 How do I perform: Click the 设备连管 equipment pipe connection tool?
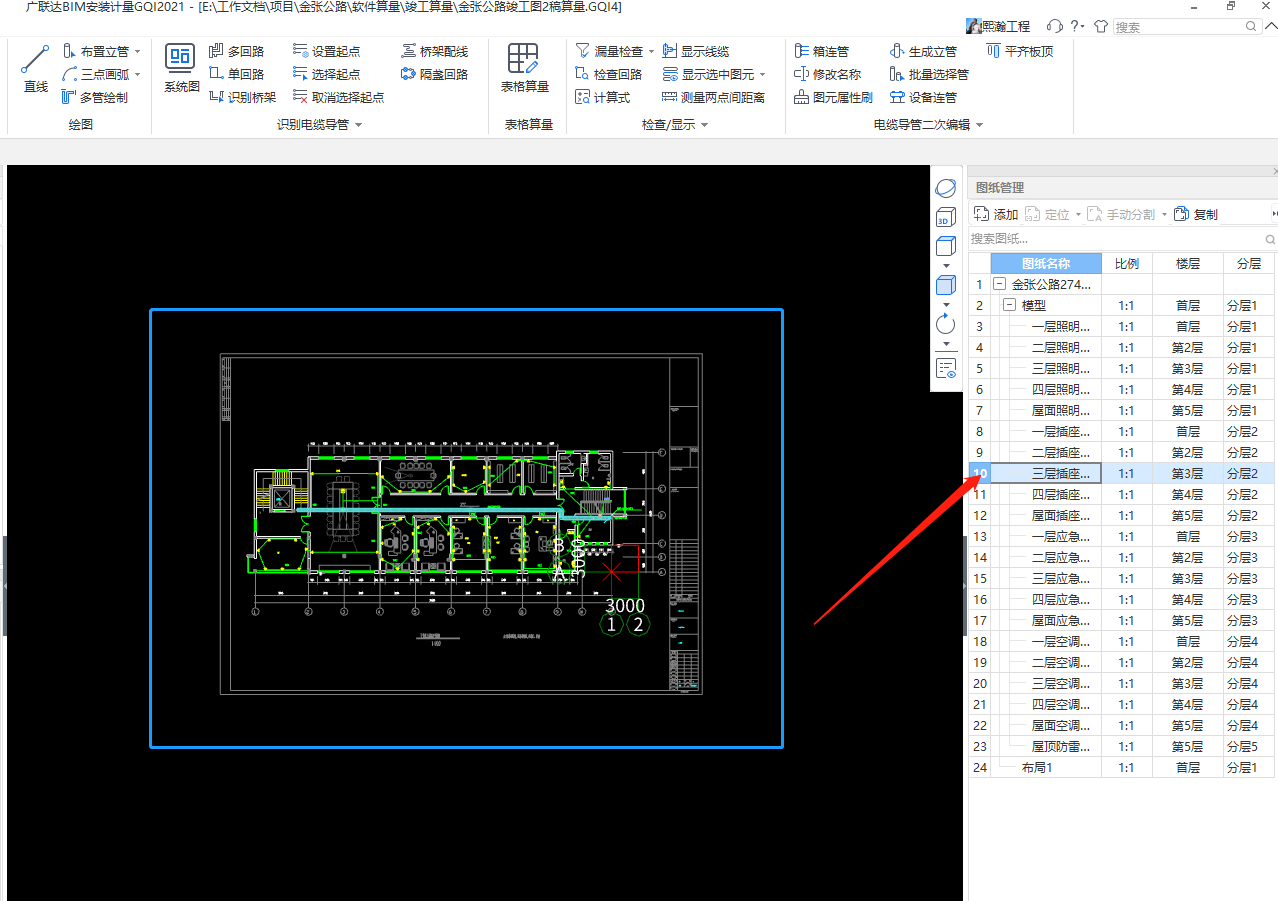[x=923, y=97]
